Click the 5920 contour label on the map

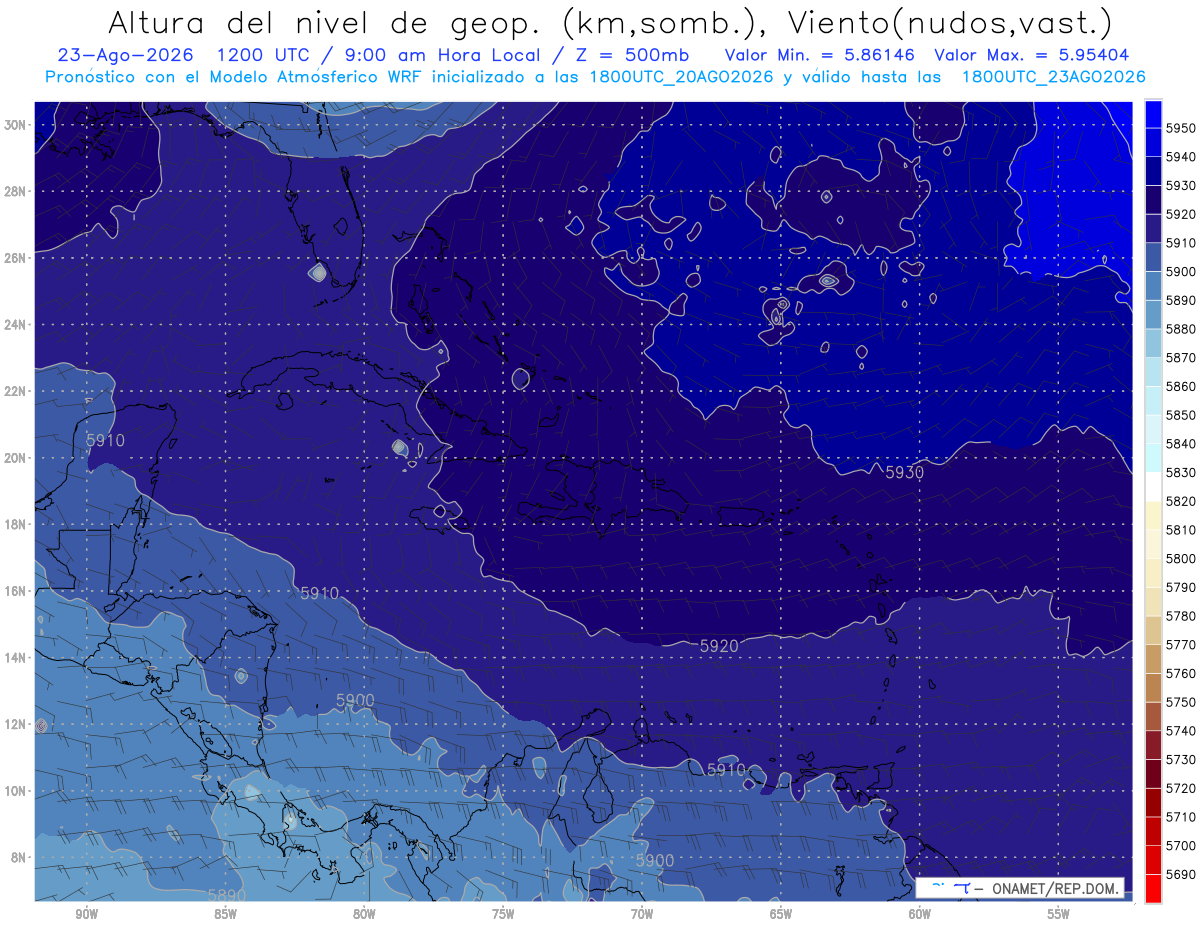point(719,646)
